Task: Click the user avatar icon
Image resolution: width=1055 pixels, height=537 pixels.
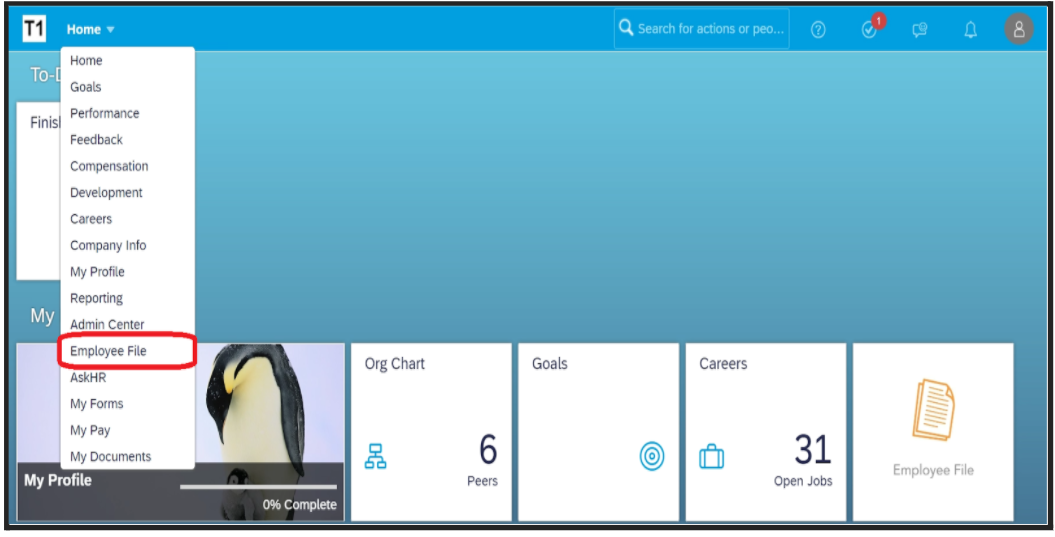Action: (1018, 29)
